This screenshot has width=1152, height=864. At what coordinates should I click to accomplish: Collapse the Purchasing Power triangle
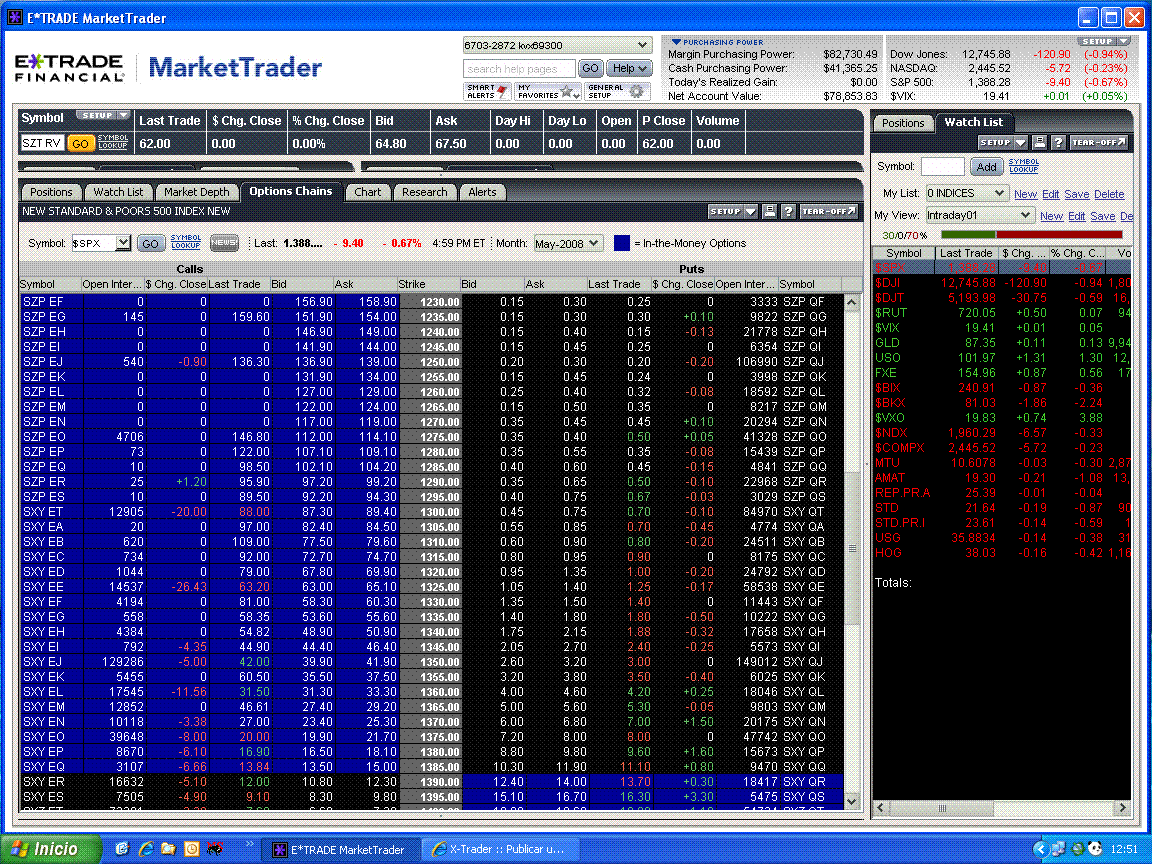677,43
